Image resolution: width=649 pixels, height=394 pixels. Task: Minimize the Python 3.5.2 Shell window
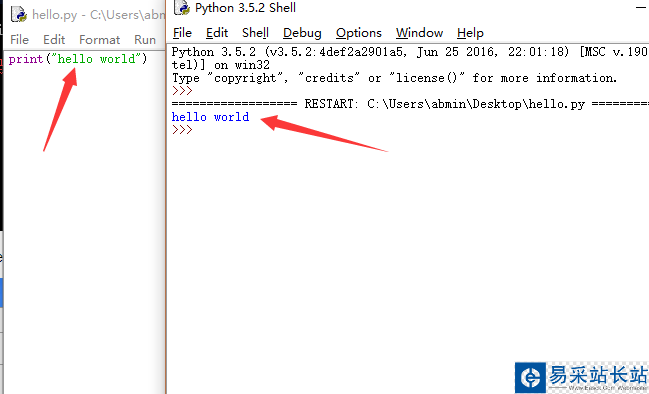click(641, 7)
